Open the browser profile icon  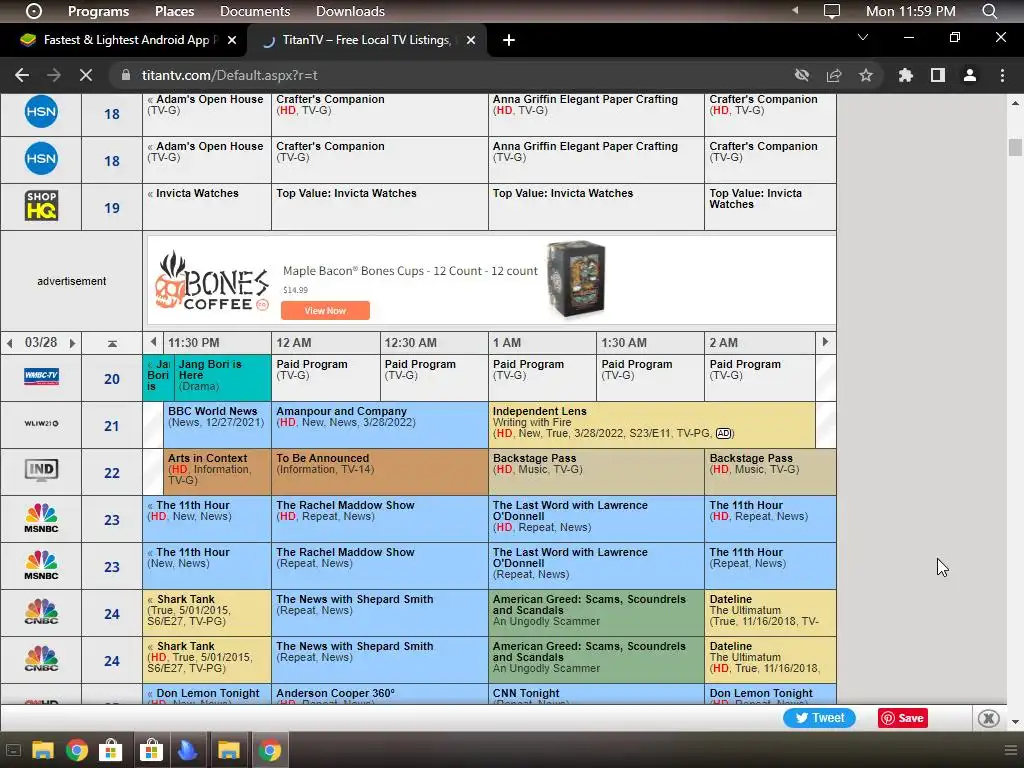click(x=970, y=75)
